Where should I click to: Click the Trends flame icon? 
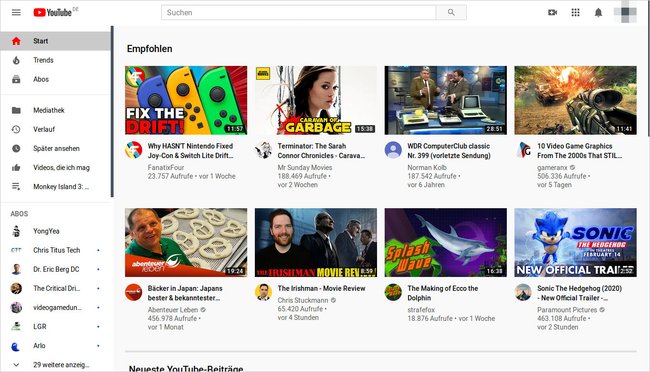pos(16,60)
